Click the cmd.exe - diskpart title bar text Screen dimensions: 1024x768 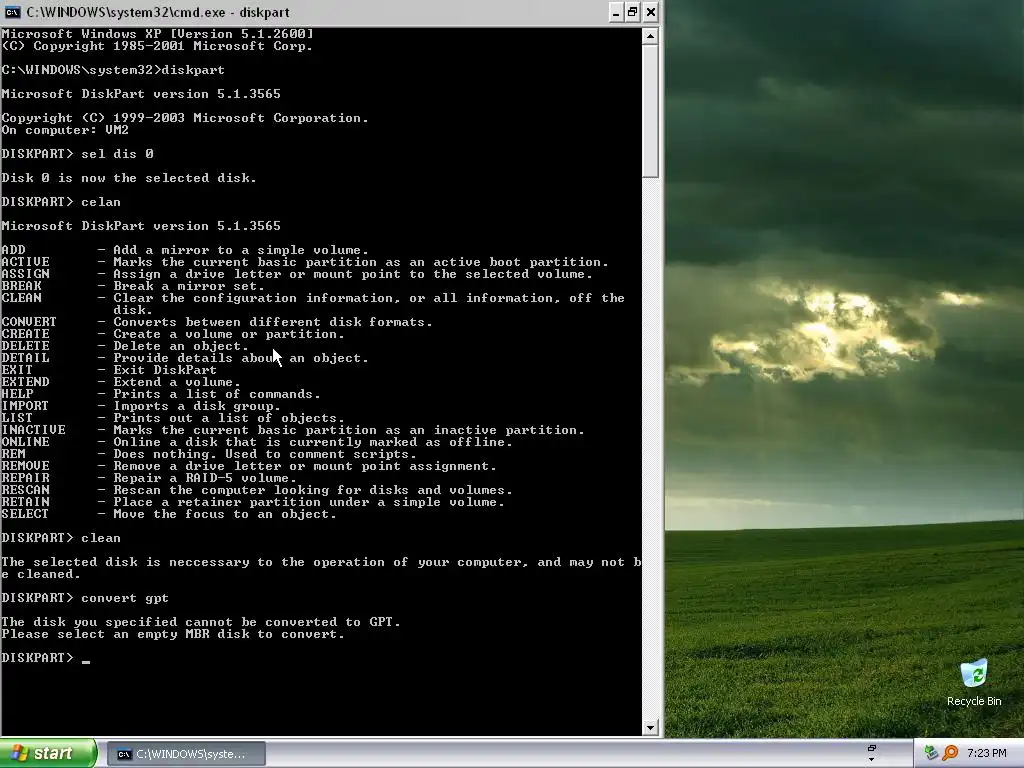pos(158,12)
